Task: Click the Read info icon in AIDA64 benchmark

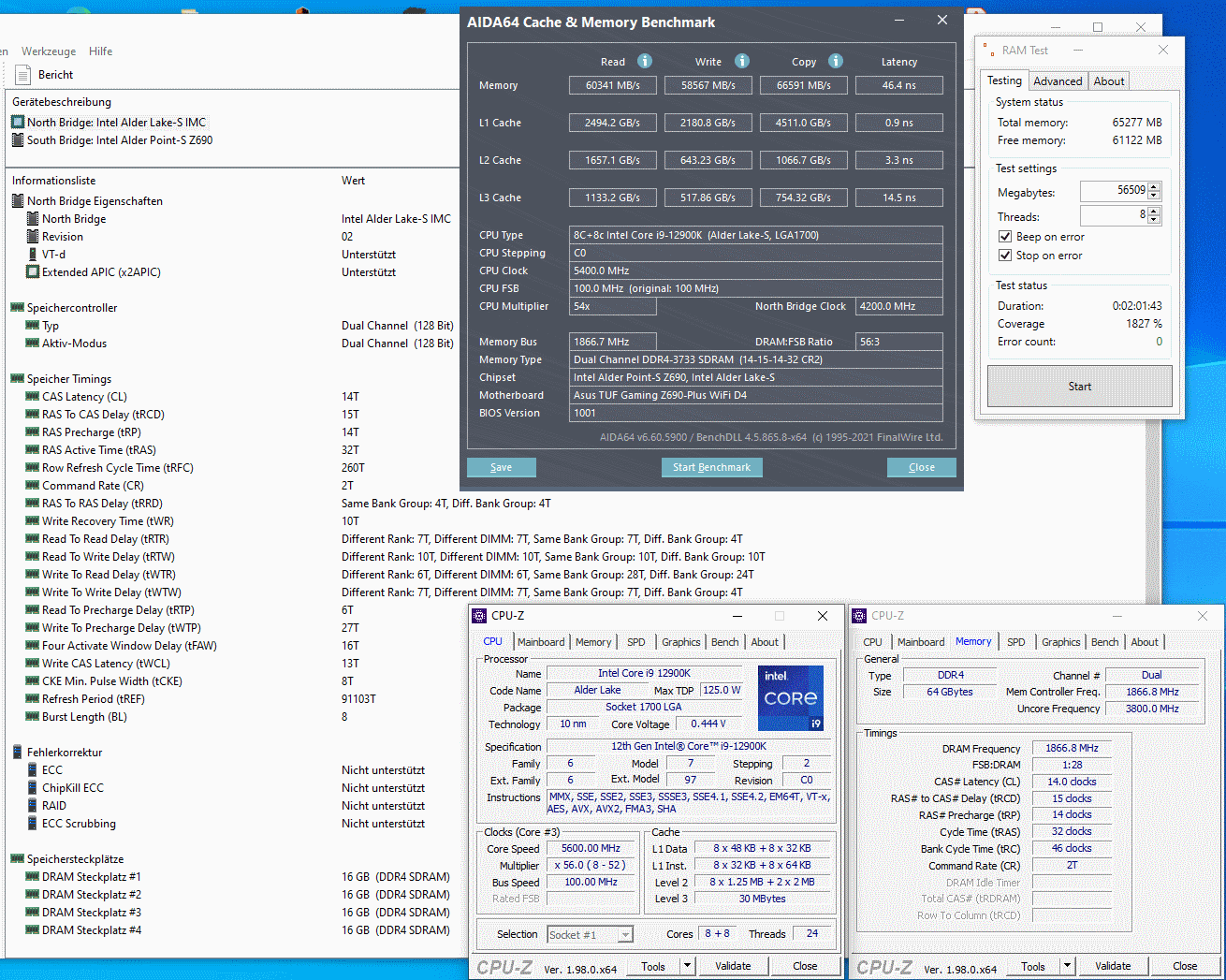Action: pyautogui.click(x=645, y=61)
